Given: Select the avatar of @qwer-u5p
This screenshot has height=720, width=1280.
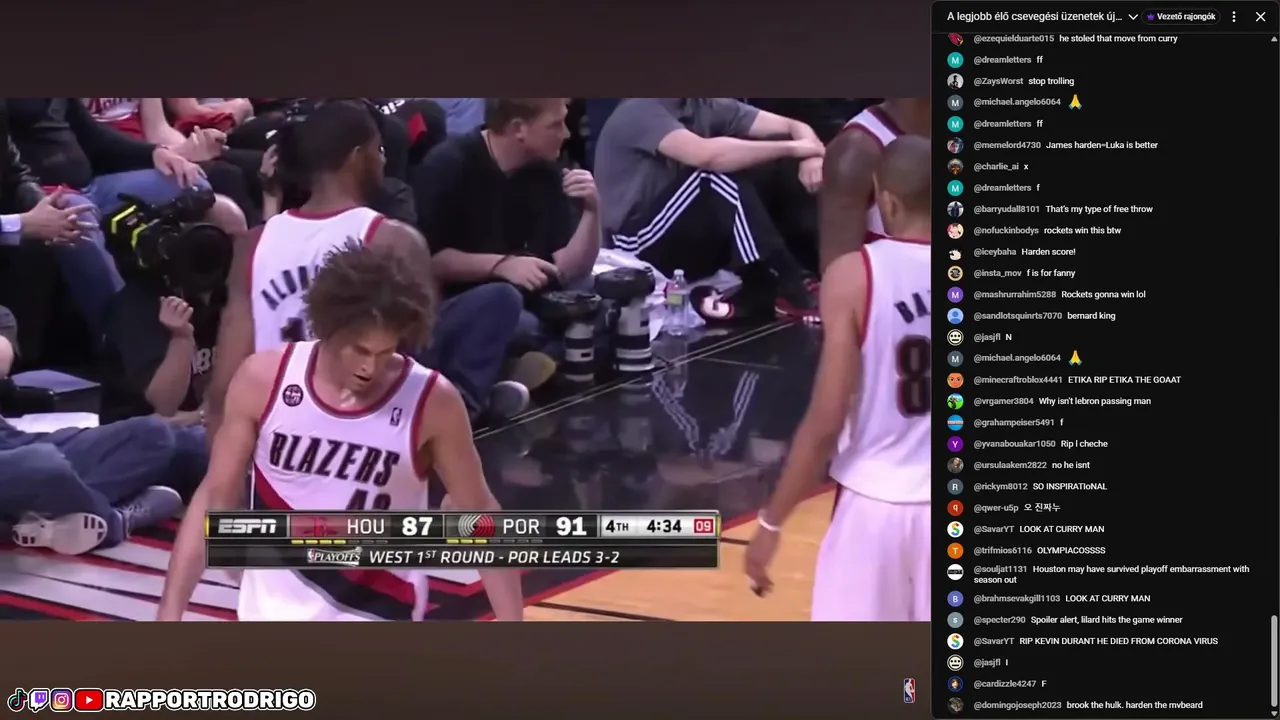Looking at the screenshot, I should tap(955, 508).
